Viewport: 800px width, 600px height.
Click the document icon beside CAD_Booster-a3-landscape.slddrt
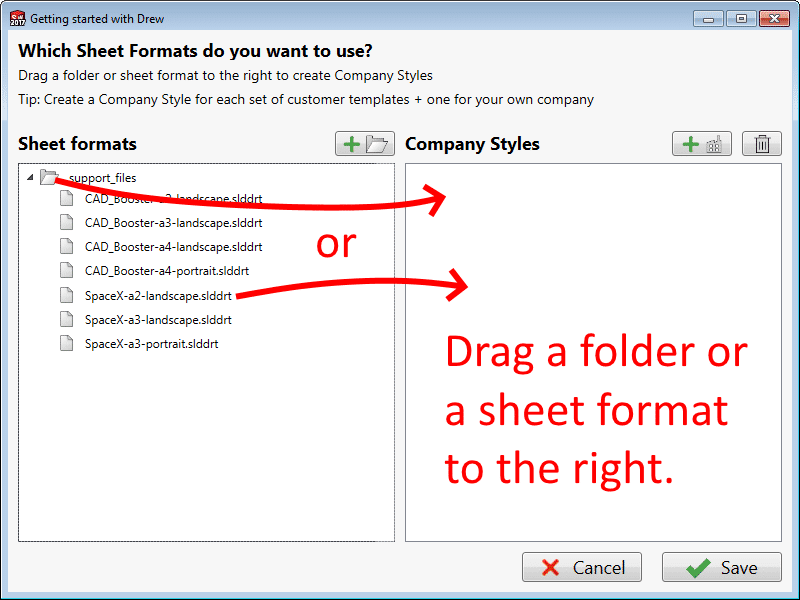point(66,222)
